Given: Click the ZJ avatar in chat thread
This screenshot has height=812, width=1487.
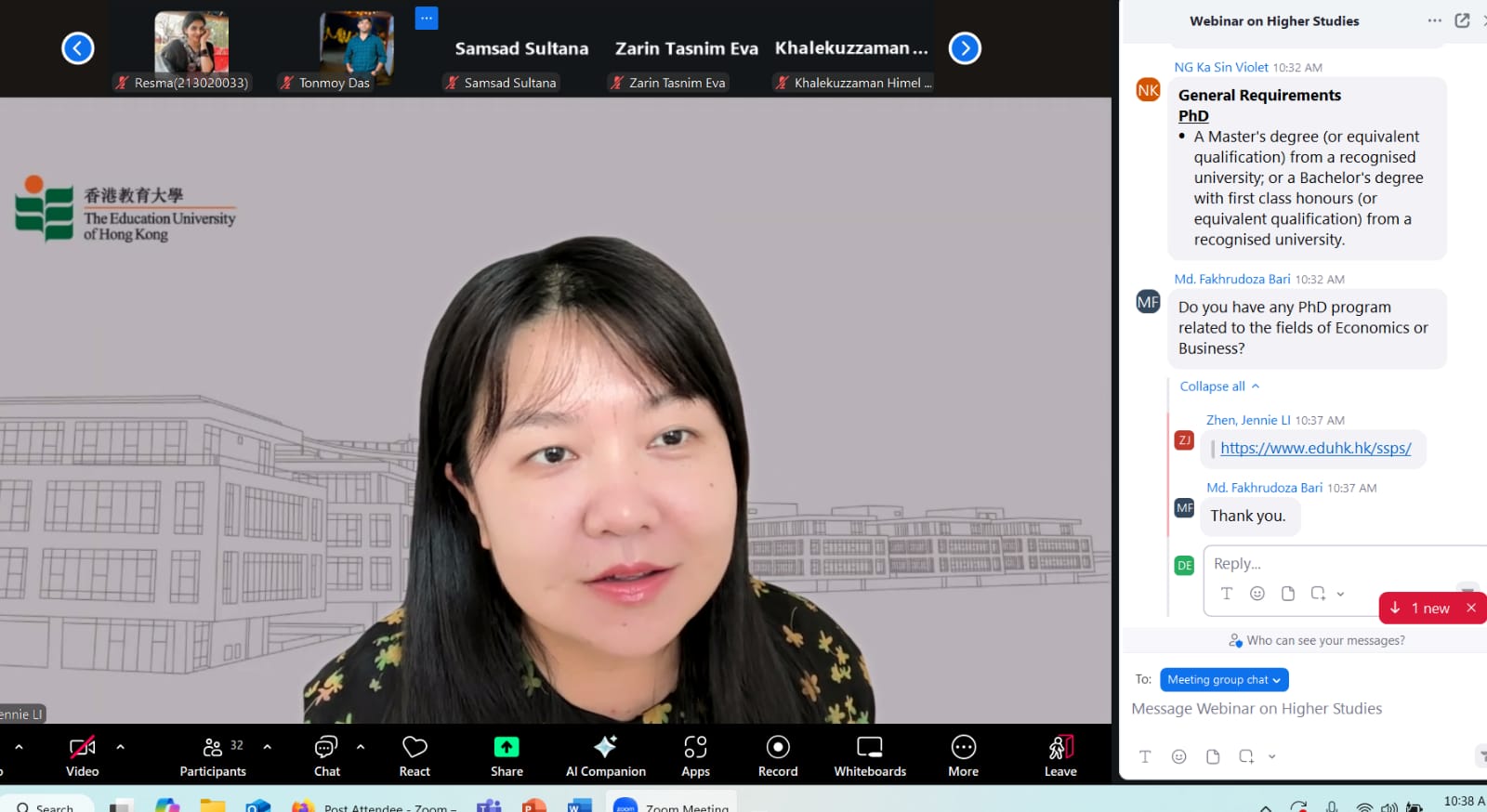Looking at the screenshot, I should [1184, 440].
